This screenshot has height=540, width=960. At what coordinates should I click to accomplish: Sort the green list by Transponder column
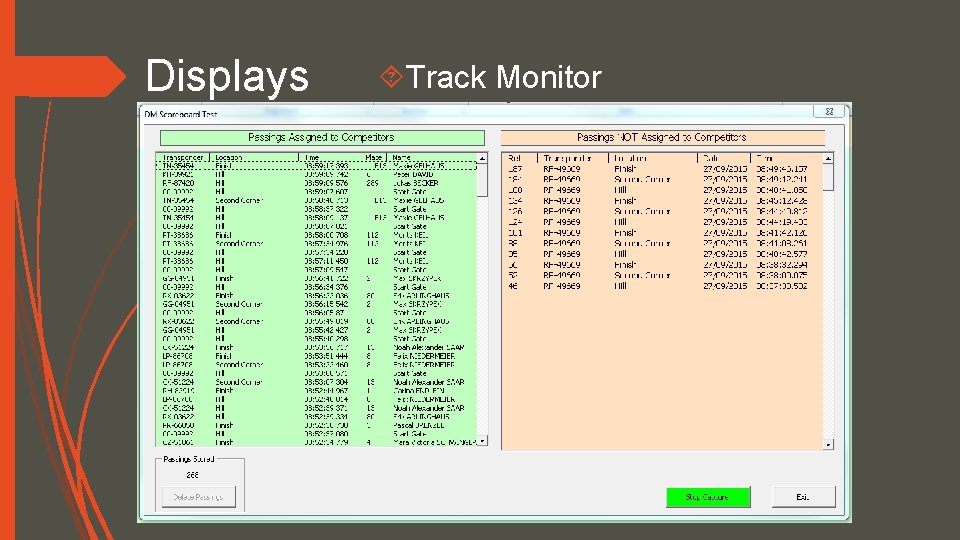[x=184, y=157]
